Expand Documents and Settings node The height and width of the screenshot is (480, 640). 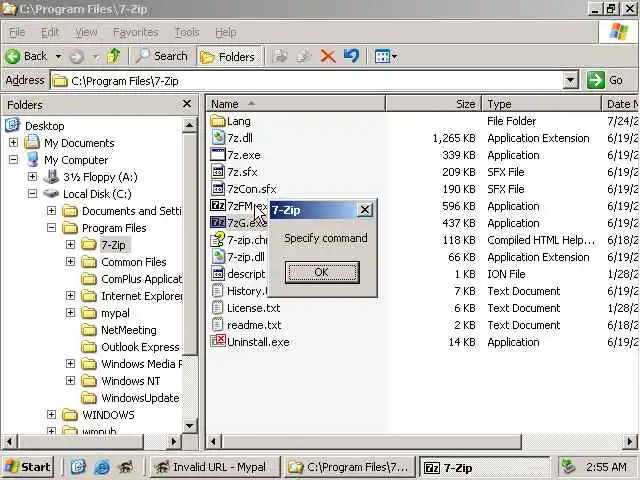tap(51, 211)
